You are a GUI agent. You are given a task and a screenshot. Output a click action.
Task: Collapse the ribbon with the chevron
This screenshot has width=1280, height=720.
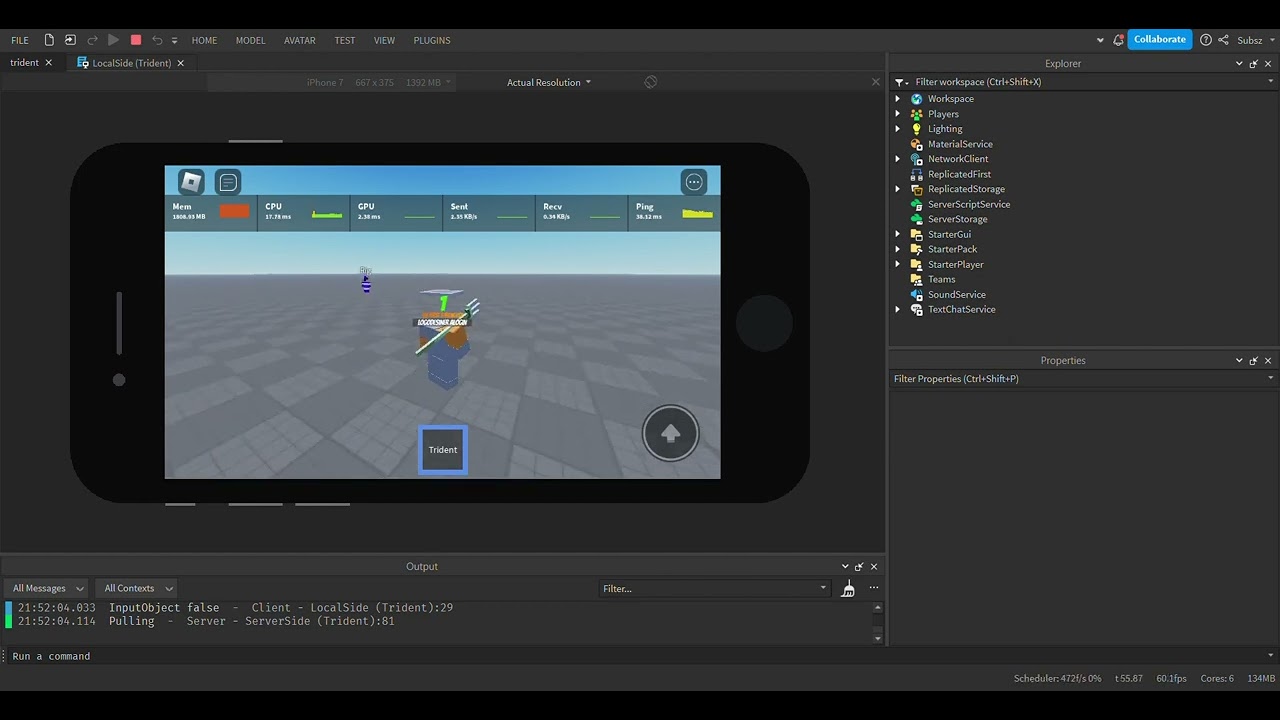coord(1101,40)
